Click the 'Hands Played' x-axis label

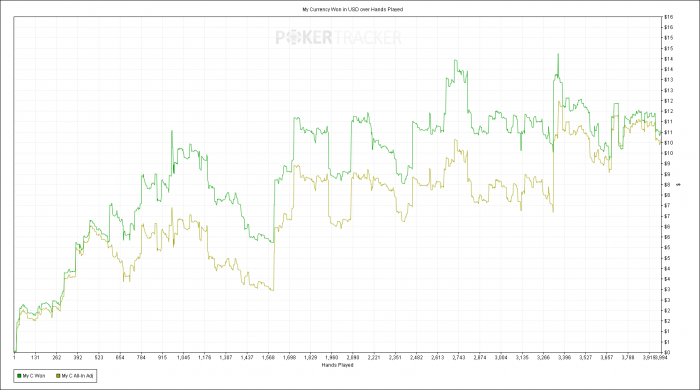[337, 365]
